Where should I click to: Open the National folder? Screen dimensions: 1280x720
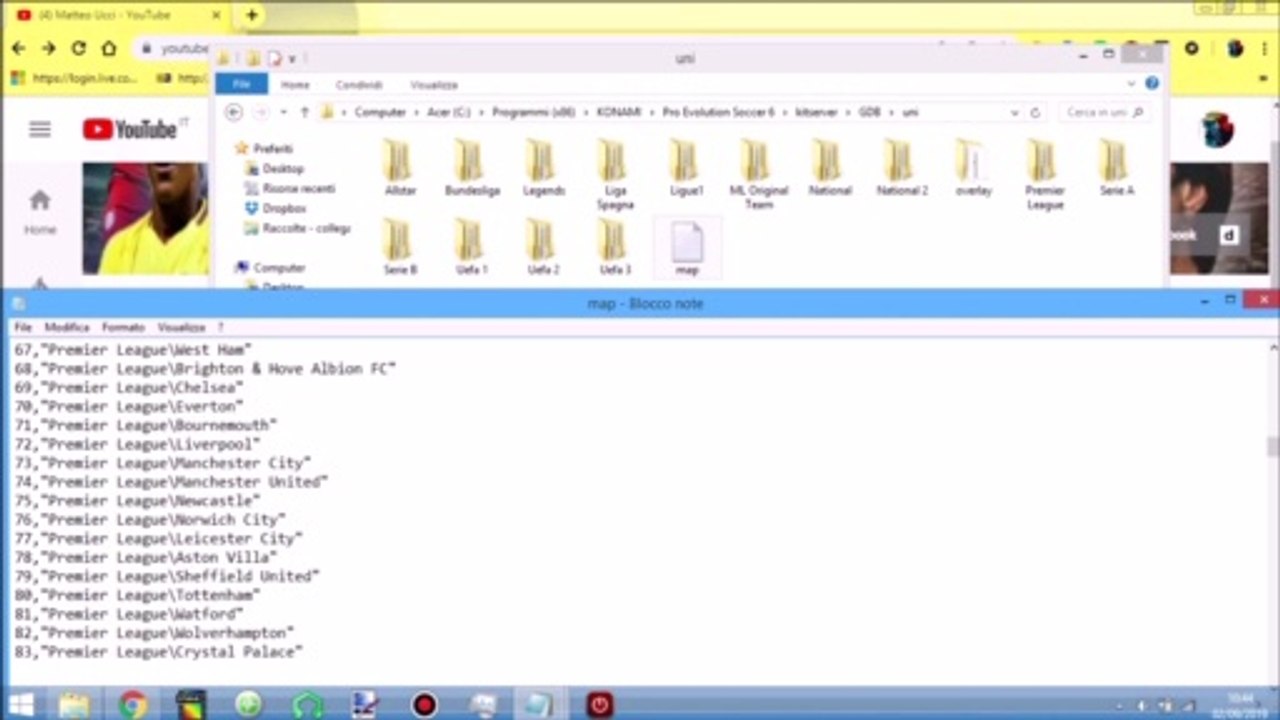coord(830,167)
